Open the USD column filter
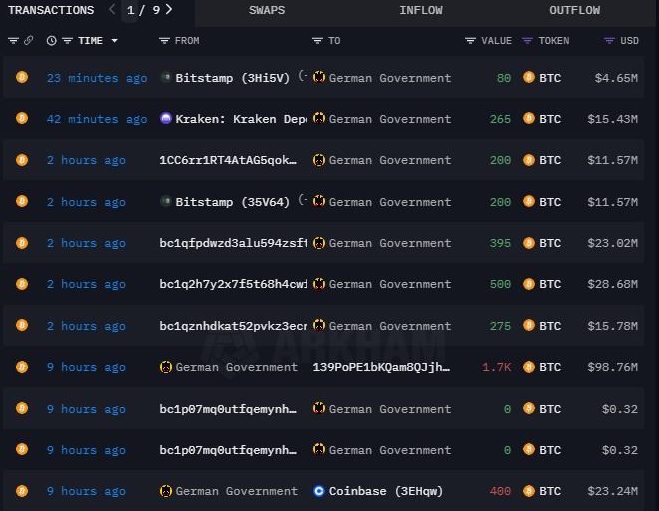This screenshot has width=659, height=511. pos(609,41)
